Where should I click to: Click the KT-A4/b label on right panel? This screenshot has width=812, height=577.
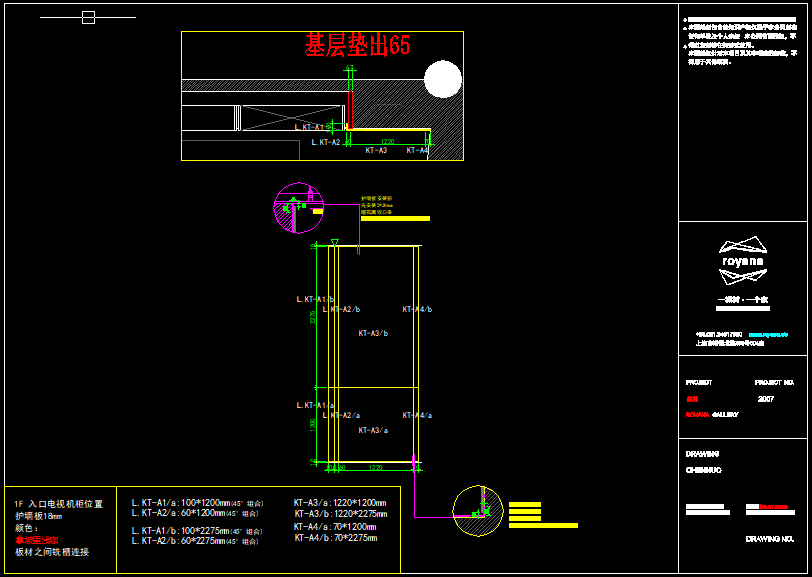click(417, 309)
